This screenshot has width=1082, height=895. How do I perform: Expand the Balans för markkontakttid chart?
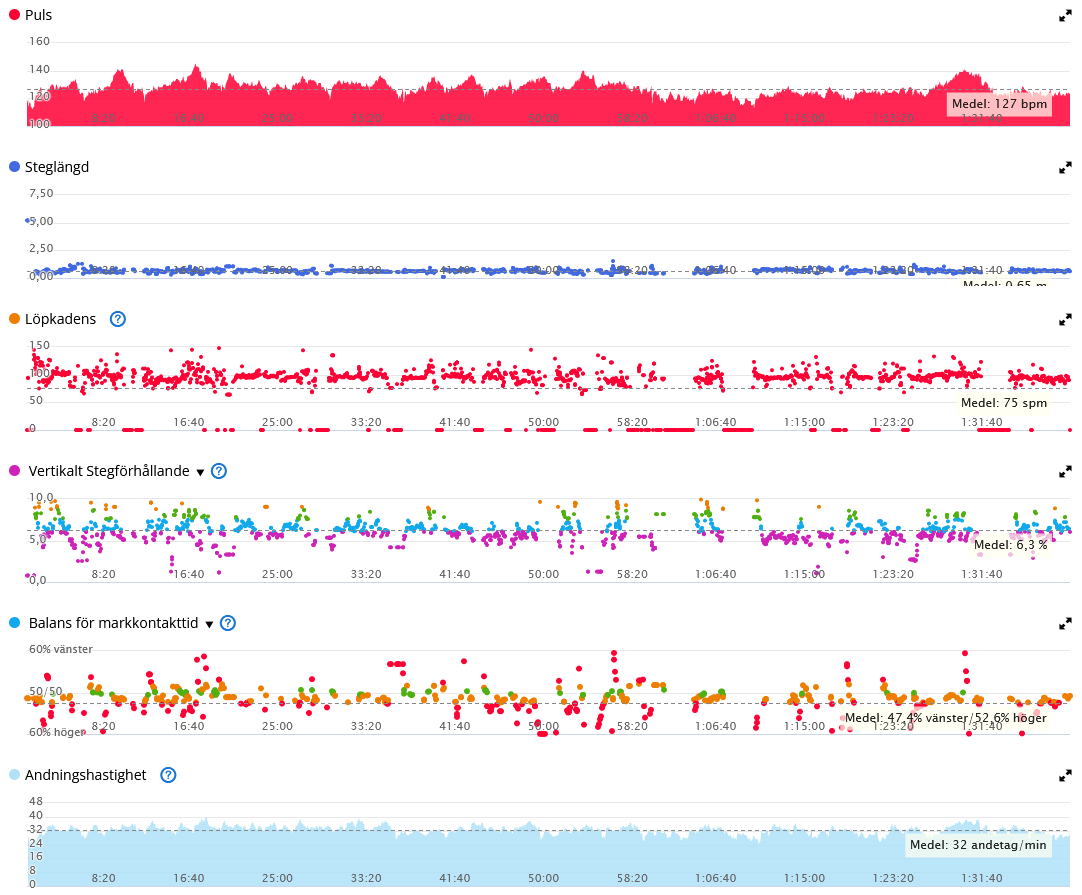(x=1065, y=623)
